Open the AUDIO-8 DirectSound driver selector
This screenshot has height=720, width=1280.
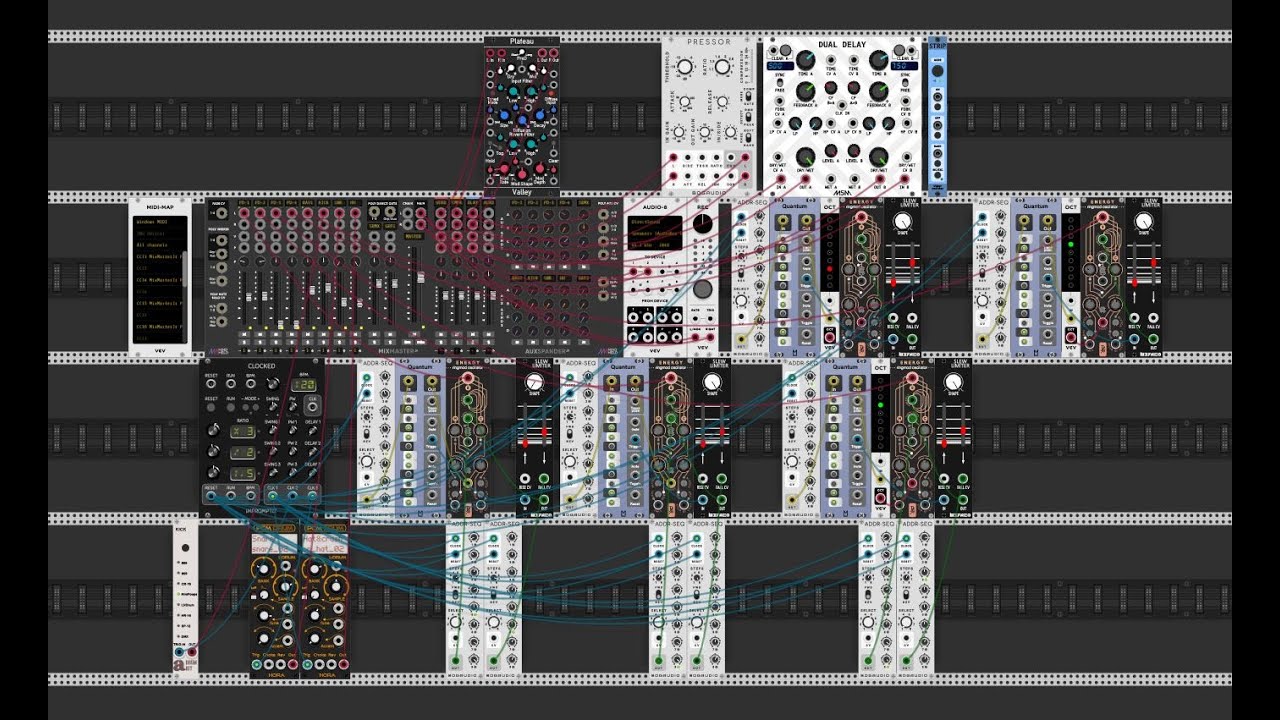(654, 222)
